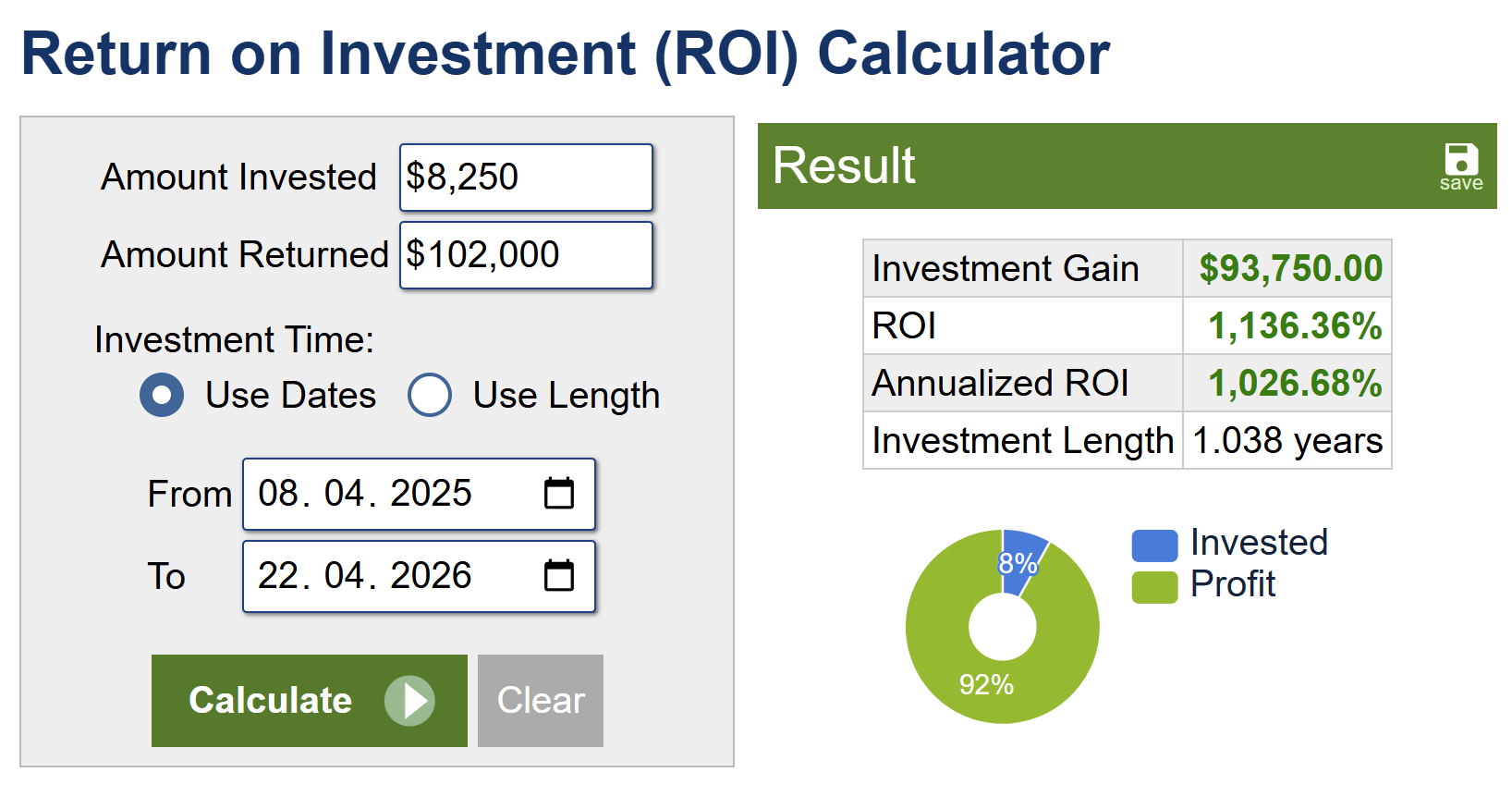Click the ROI percentage value 1,136.36%

tap(1294, 326)
